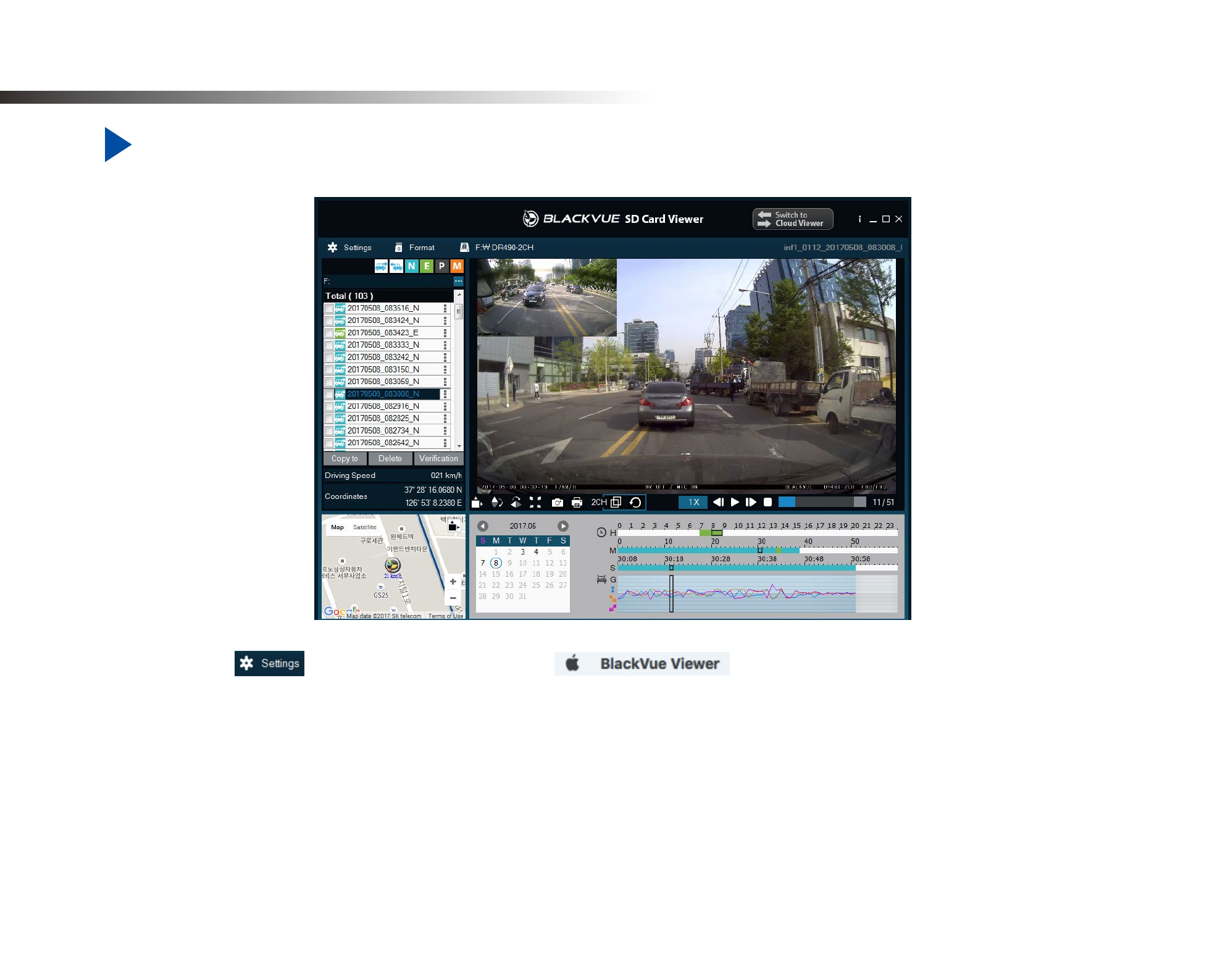Toggle the Manual (M) recording filter
1225x980 pixels.
(457, 266)
